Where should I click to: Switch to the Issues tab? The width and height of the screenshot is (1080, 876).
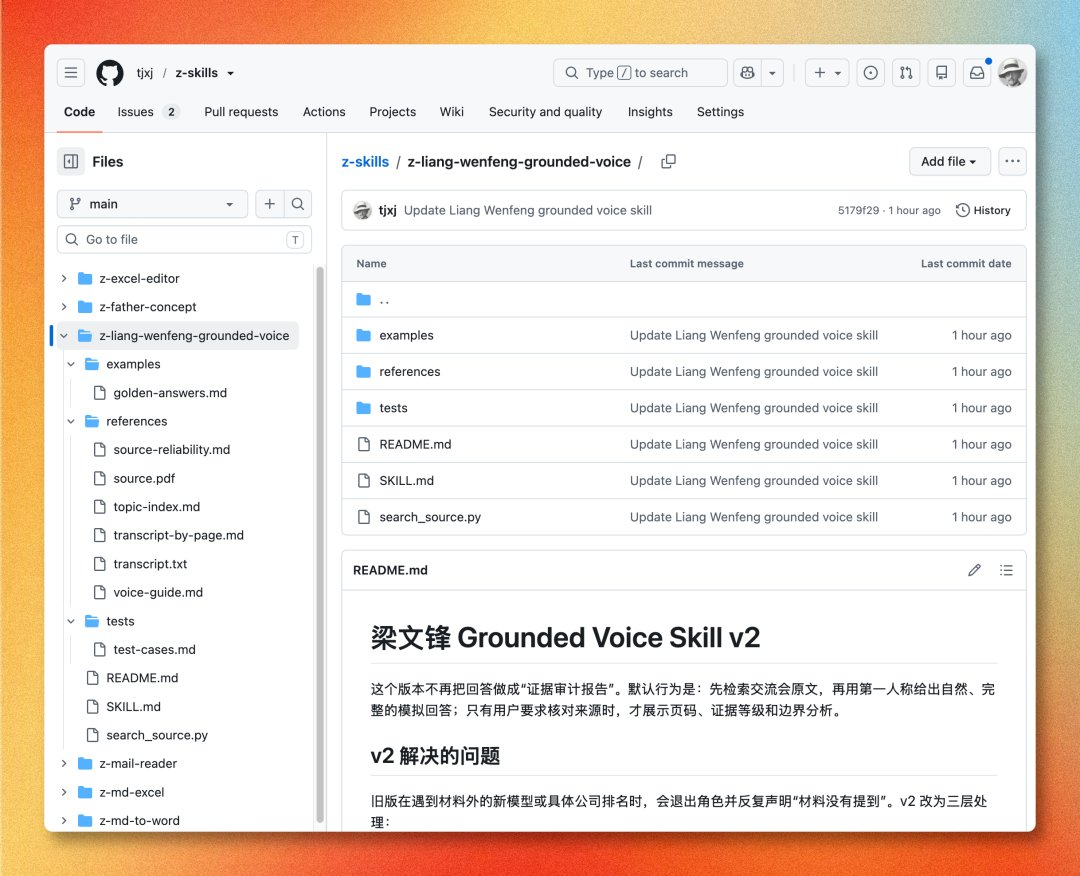tap(148, 112)
